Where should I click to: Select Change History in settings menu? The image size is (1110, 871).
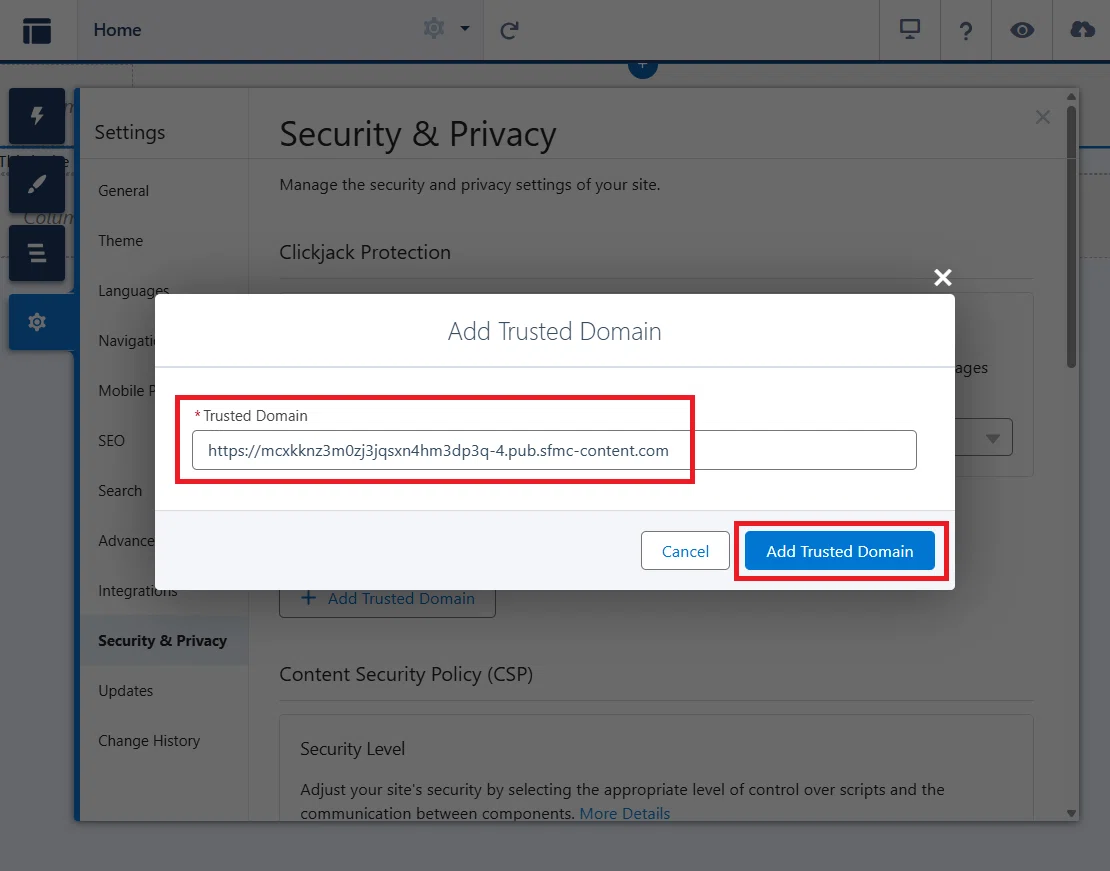tap(149, 741)
